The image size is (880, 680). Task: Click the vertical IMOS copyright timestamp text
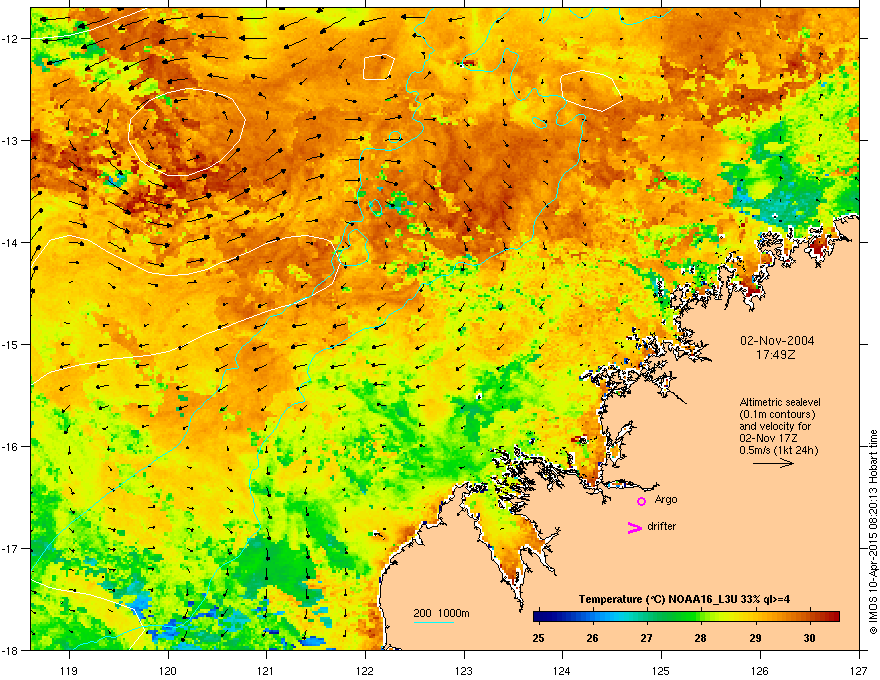[873, 532]
